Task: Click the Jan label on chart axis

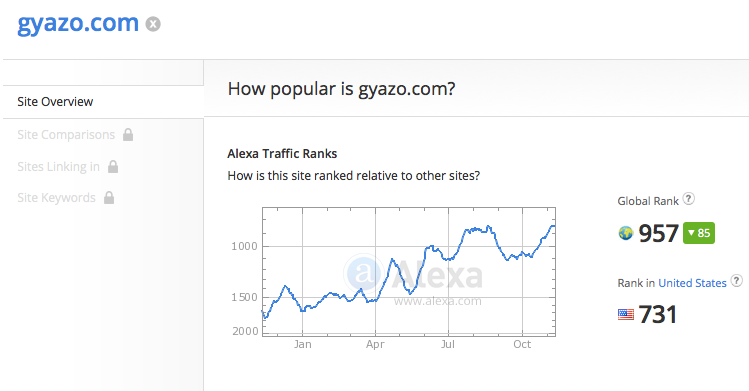Action: (x=302, y=344)
